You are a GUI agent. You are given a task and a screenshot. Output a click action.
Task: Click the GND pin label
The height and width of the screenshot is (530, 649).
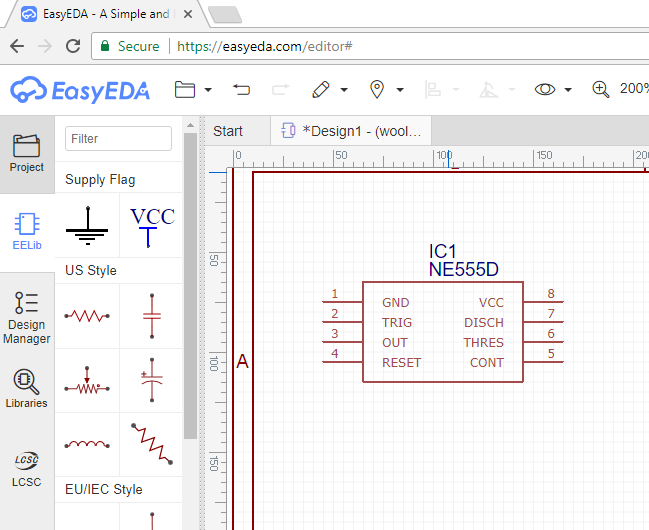[396, 303]
